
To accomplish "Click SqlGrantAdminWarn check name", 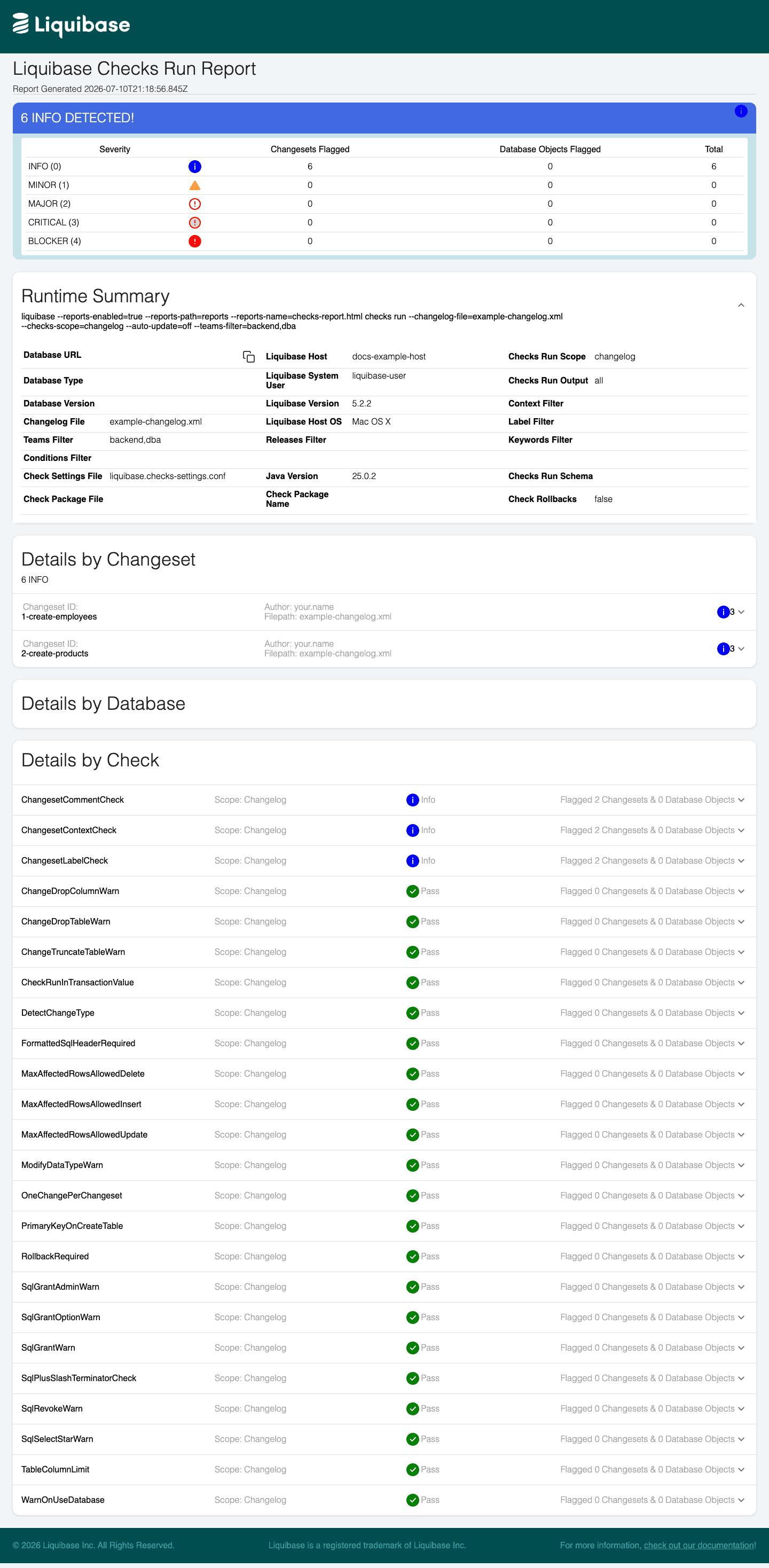I will click(x=60, y=1287).
